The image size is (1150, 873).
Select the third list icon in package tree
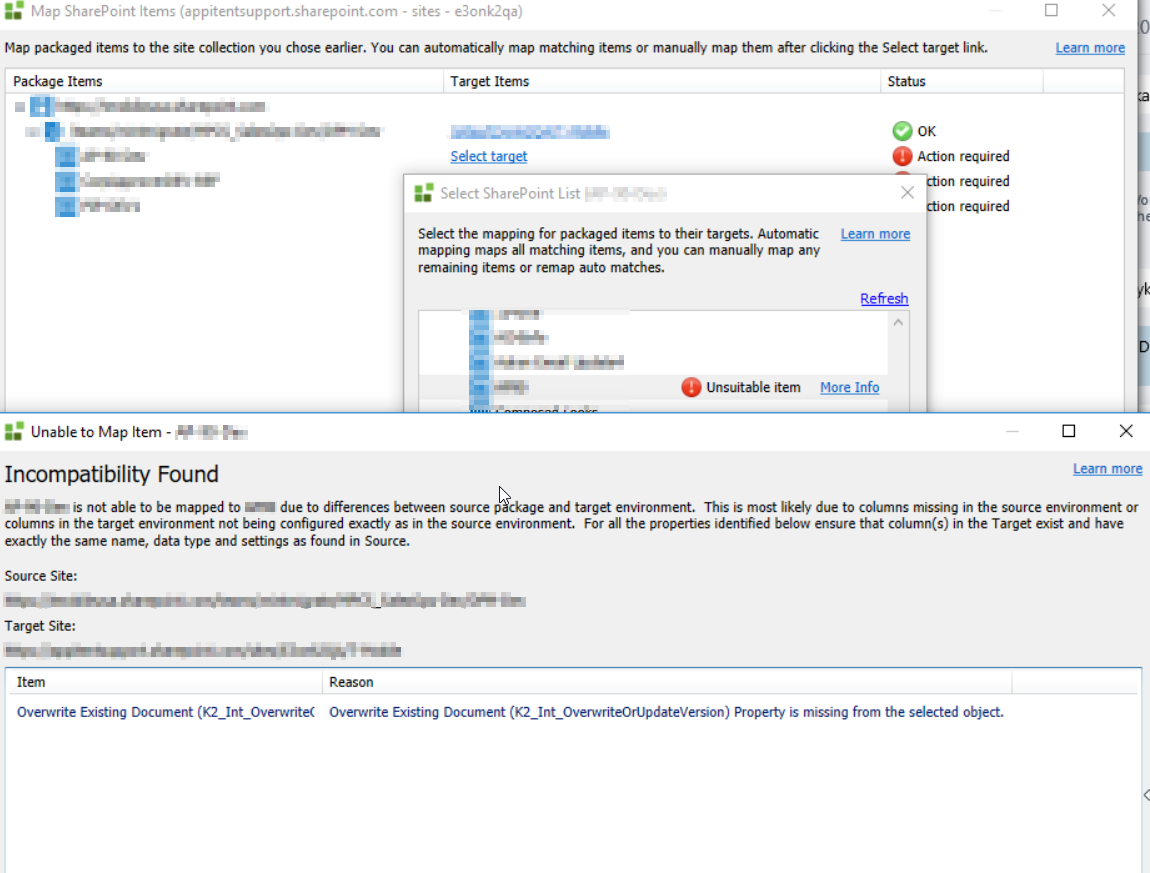point(66,206)
